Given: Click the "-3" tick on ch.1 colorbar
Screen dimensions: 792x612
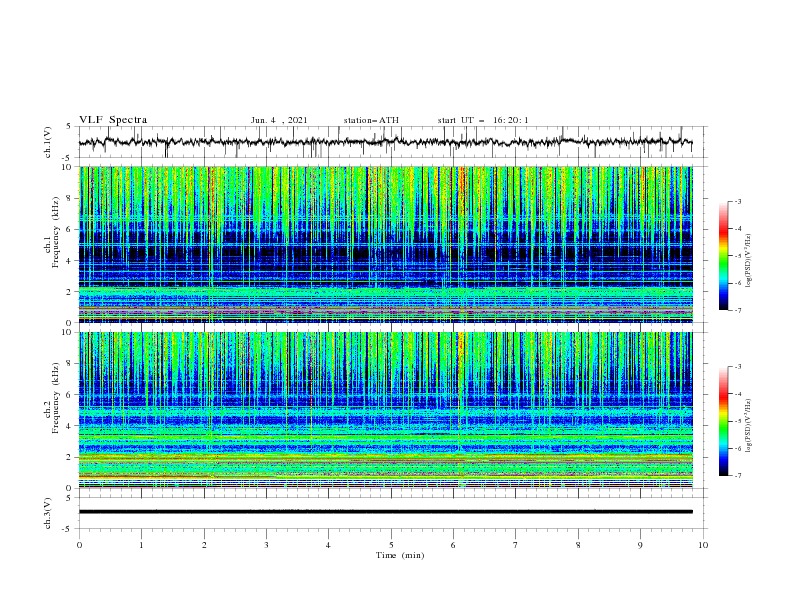Looking at the screenshot, I should click(x=737, y=201).
